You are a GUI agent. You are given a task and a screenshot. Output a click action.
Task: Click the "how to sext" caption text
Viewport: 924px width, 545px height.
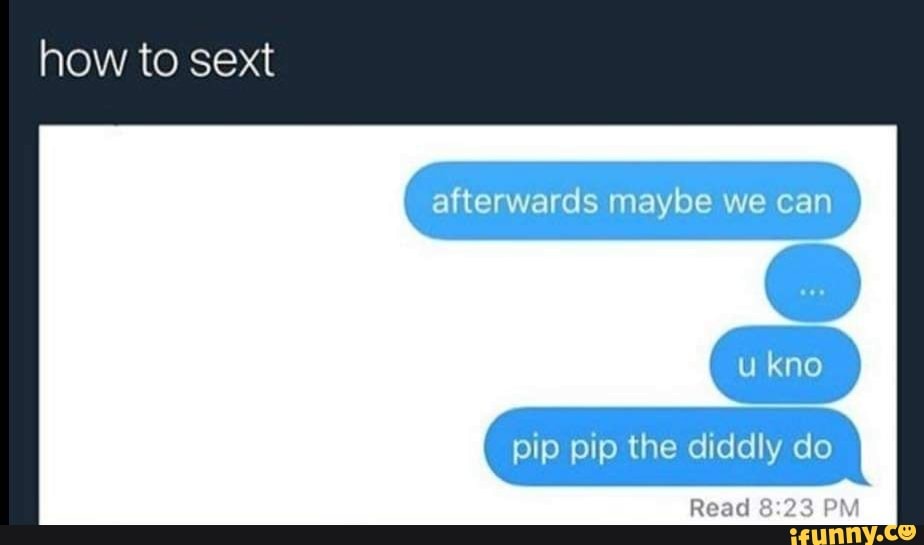coord(156,60)
